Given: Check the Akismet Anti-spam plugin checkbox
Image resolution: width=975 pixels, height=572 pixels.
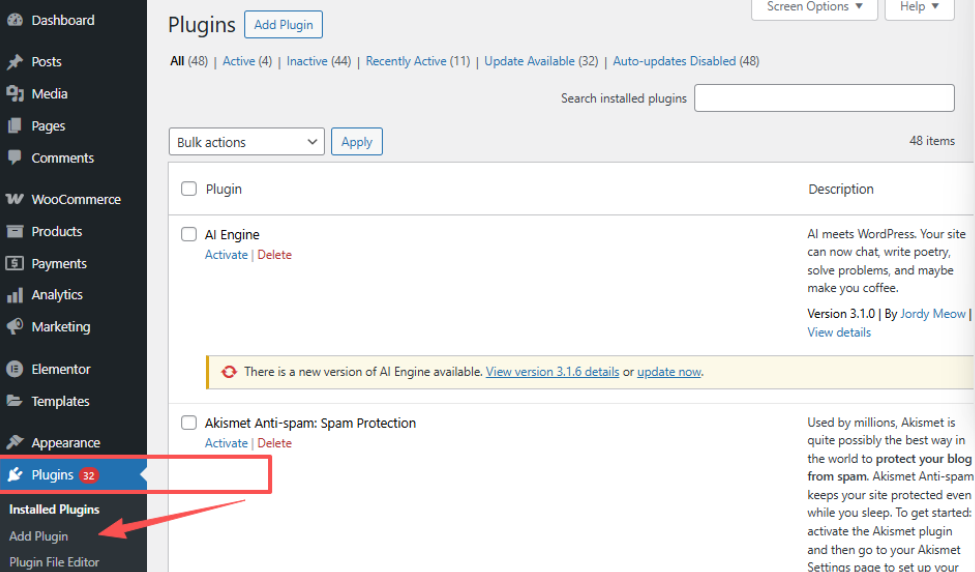Looking at the screenshot, I should point(189,423).
